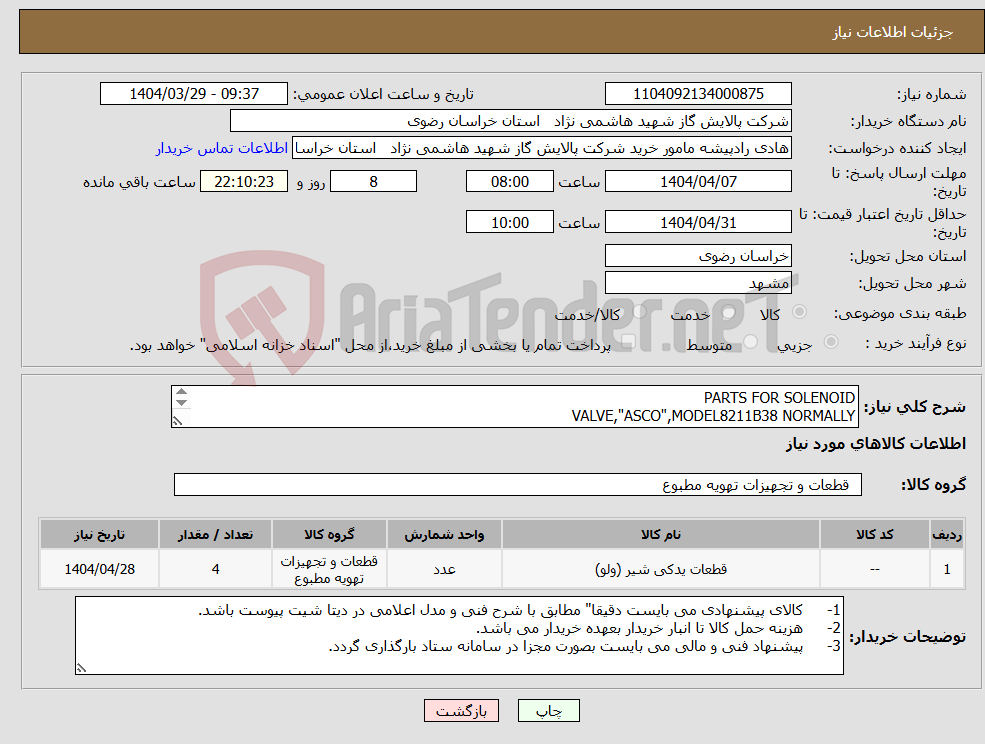Click the row number cell 1
This screenshot has width=985, height=744.
(x=947, y=569)
